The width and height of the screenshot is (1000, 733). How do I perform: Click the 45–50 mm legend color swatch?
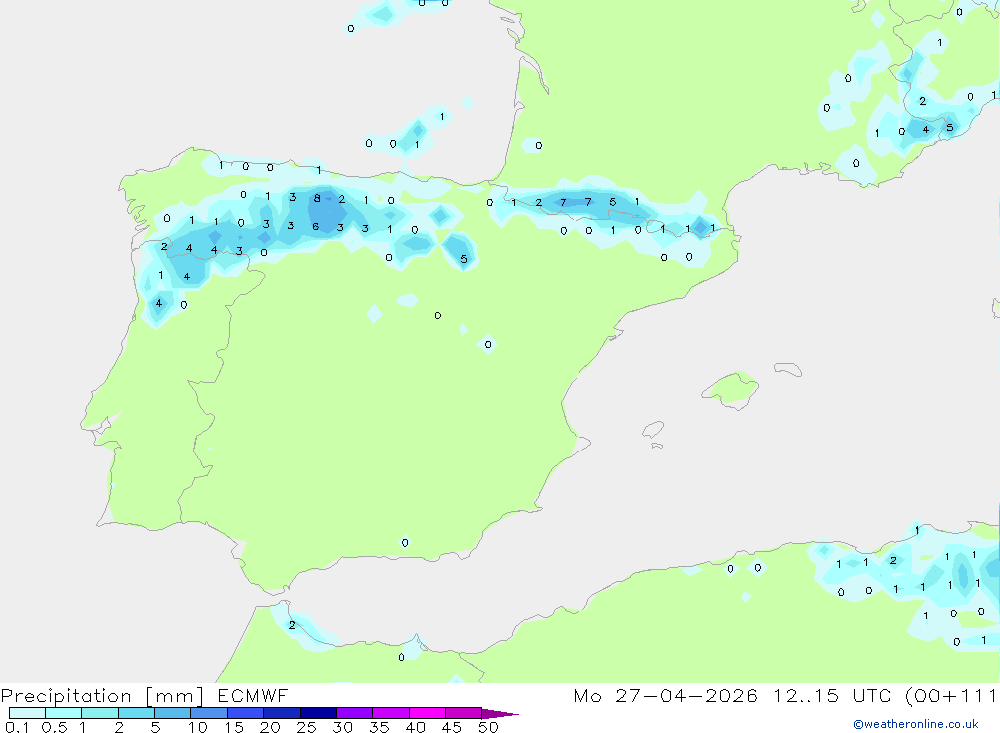(x=464, y=713)
